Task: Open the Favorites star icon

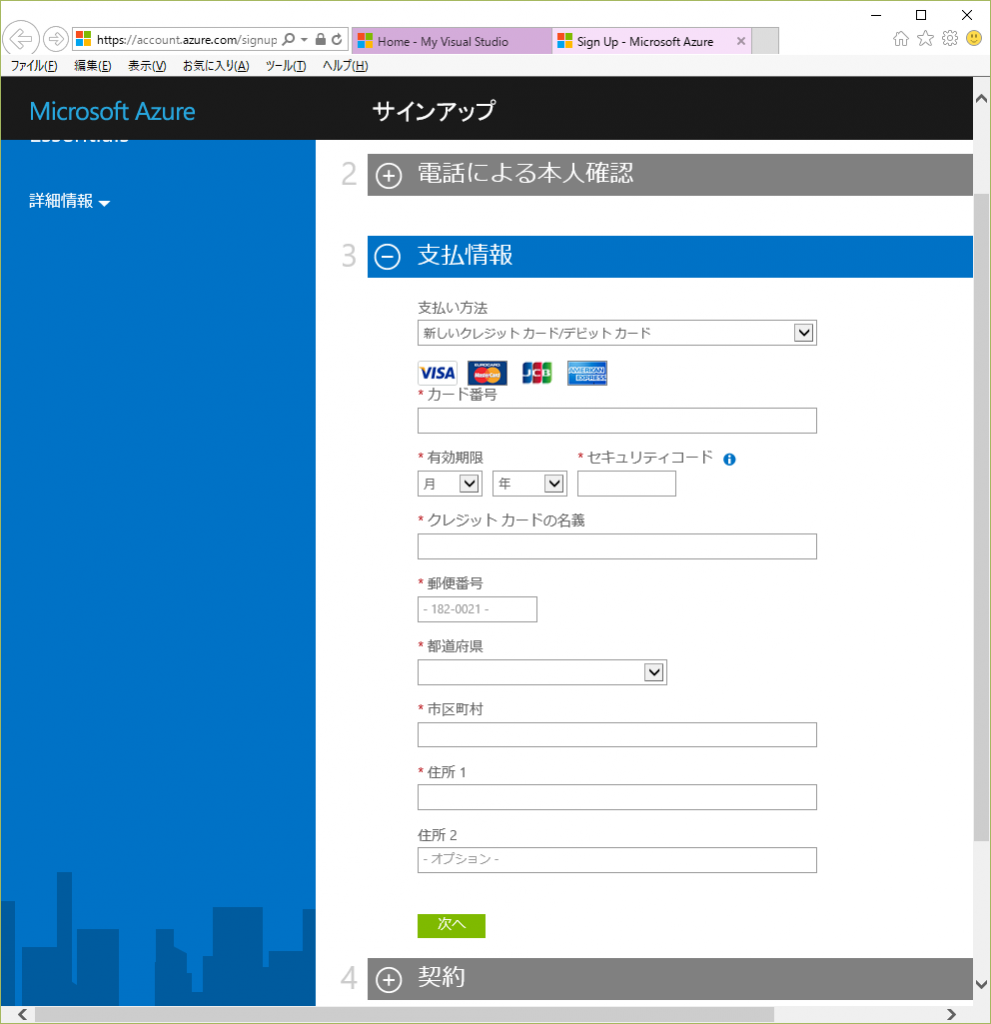Action: [x=925, y=39]
